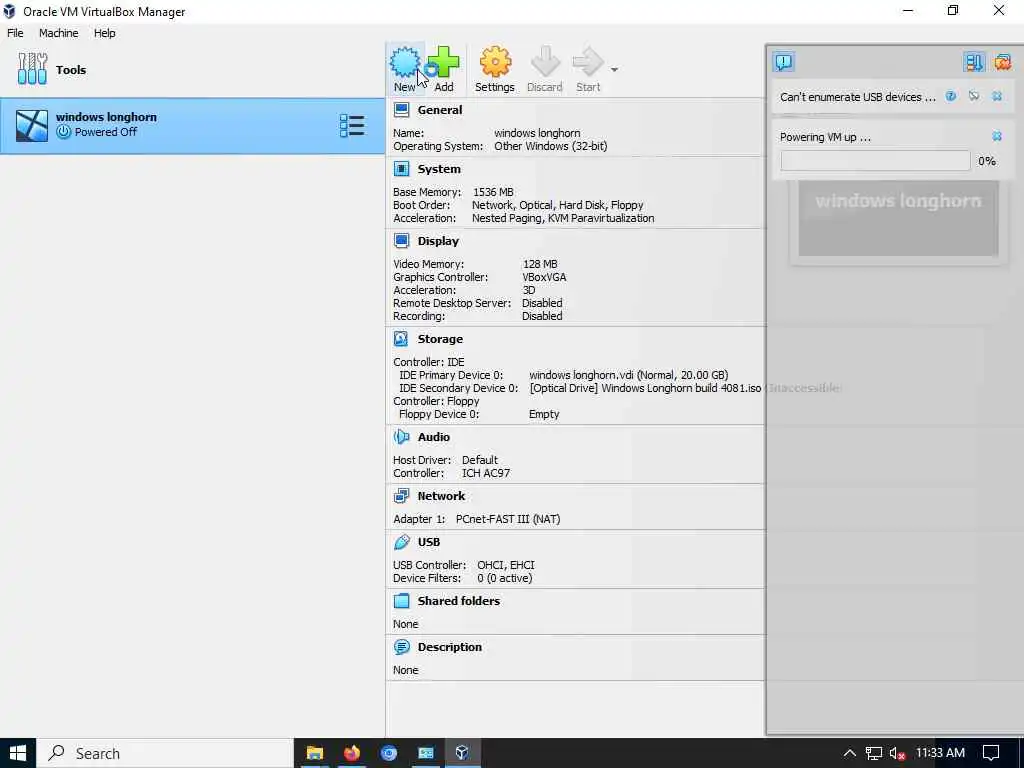
Task: Click the Description section speech-bubble icon
Action: 401,647
